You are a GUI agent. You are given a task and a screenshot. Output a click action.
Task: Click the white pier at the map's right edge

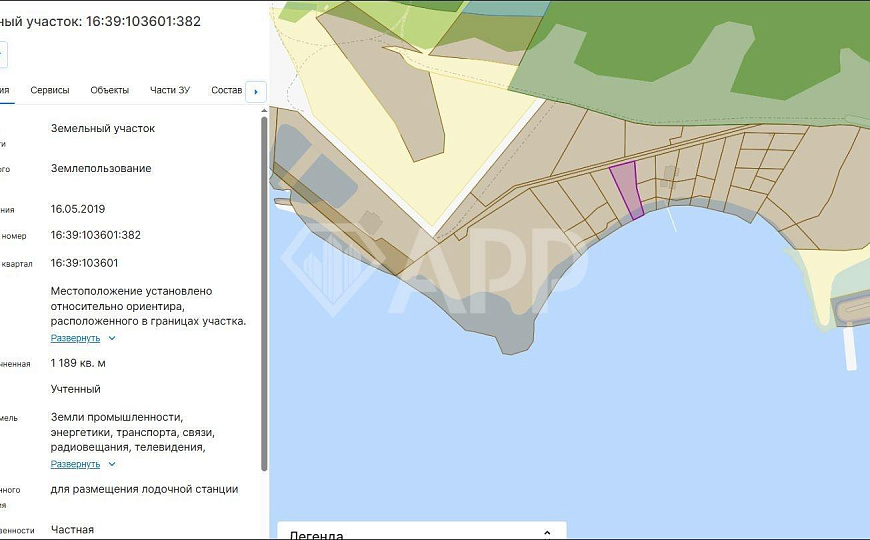[x=850, y=347]
